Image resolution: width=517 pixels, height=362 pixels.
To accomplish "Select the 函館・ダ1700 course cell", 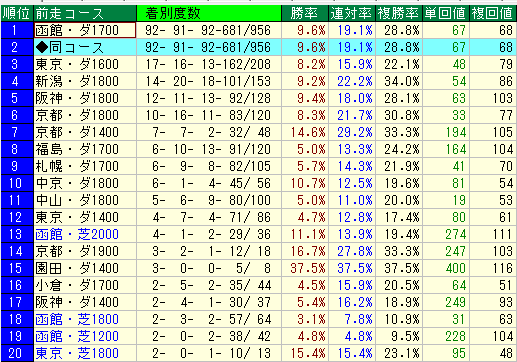I will (85, 30).
